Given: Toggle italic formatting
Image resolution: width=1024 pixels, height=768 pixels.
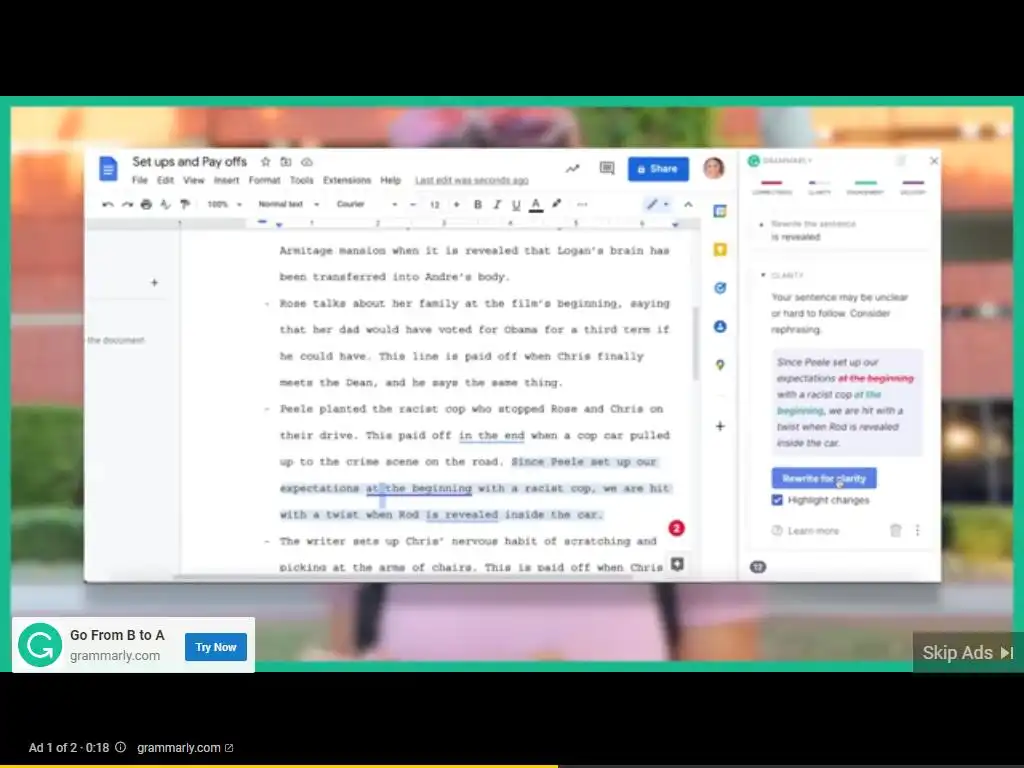Looking at the screenshot, I should [x=497, y=204].
